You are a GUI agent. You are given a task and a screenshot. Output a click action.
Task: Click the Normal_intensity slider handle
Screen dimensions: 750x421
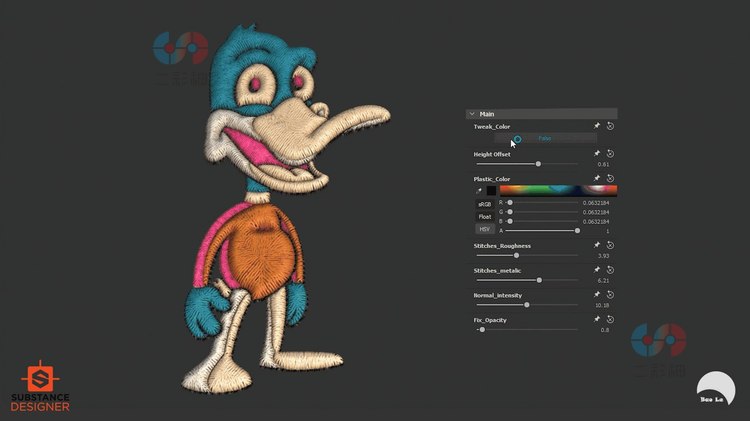(527, 305)
